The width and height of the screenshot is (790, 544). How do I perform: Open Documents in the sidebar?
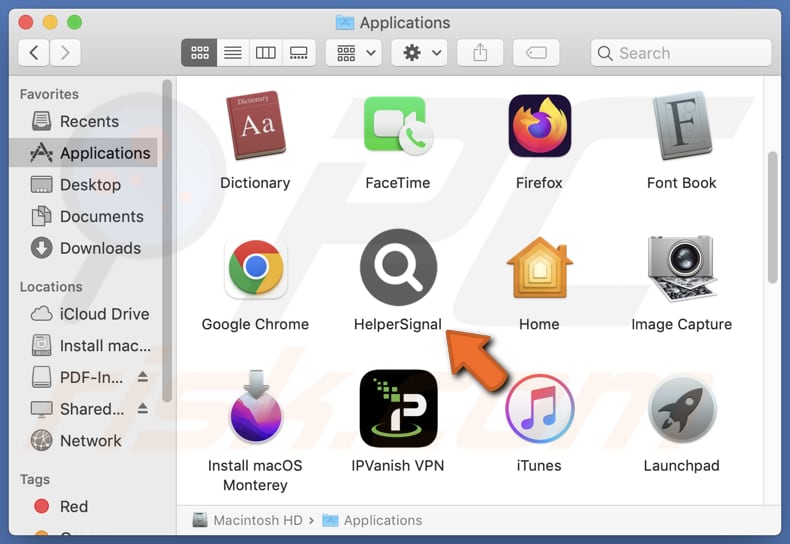(x=83, y=217)
